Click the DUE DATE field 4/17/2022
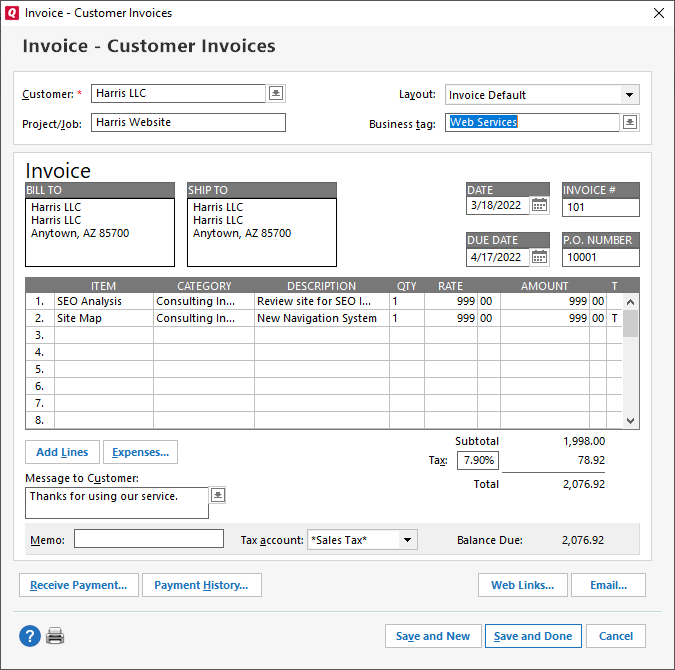The image size is (675, 670). pyautogui.click(x=498, y=257)
